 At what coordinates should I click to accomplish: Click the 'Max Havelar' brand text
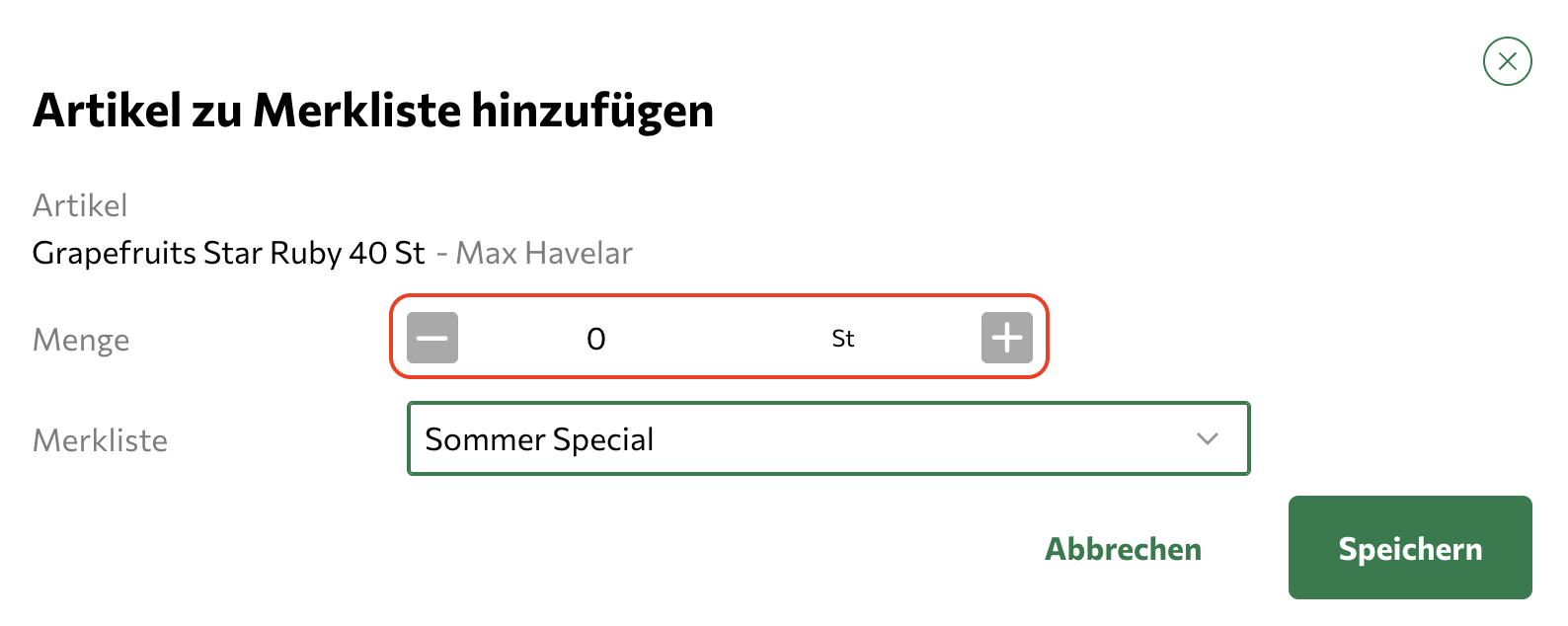click(x=544, y=254)
